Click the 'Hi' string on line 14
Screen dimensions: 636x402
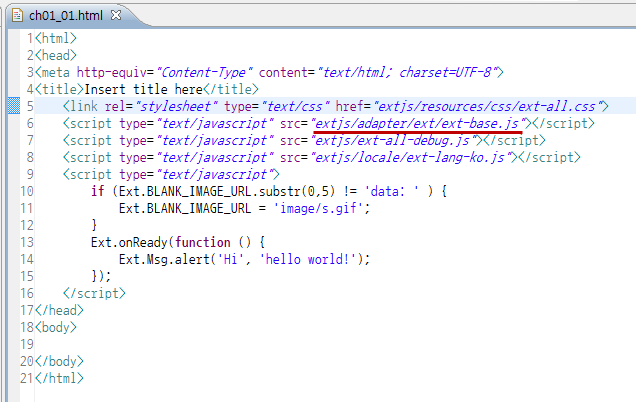coord(230,259)
